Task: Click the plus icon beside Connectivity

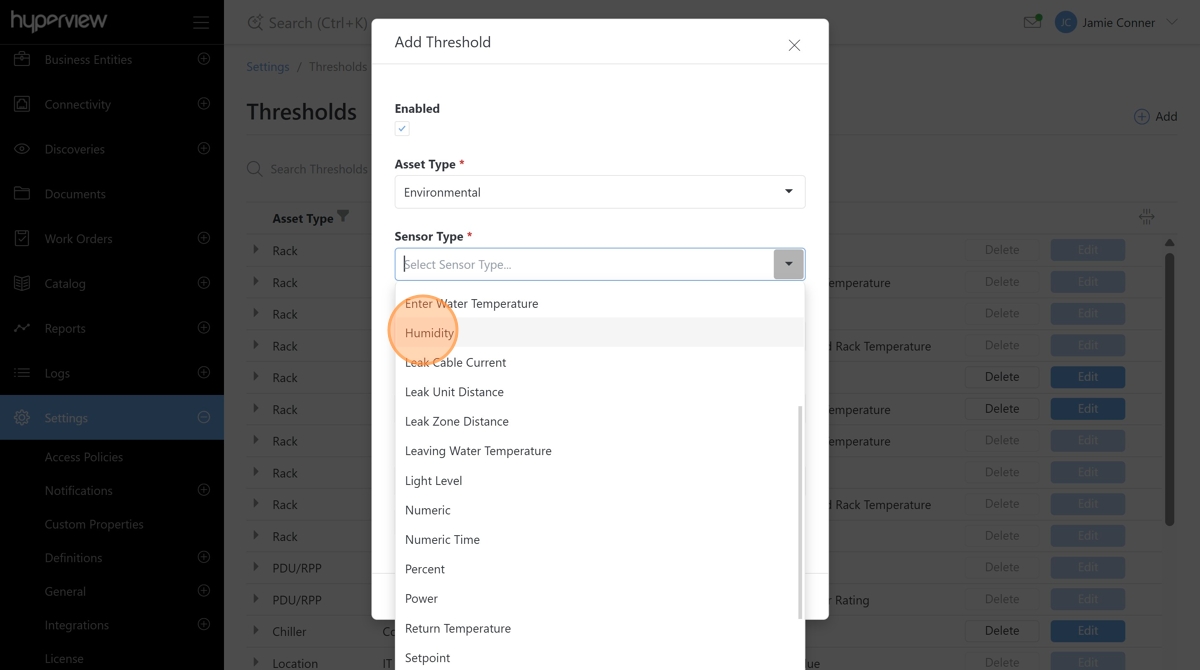Action: [204, 104]
